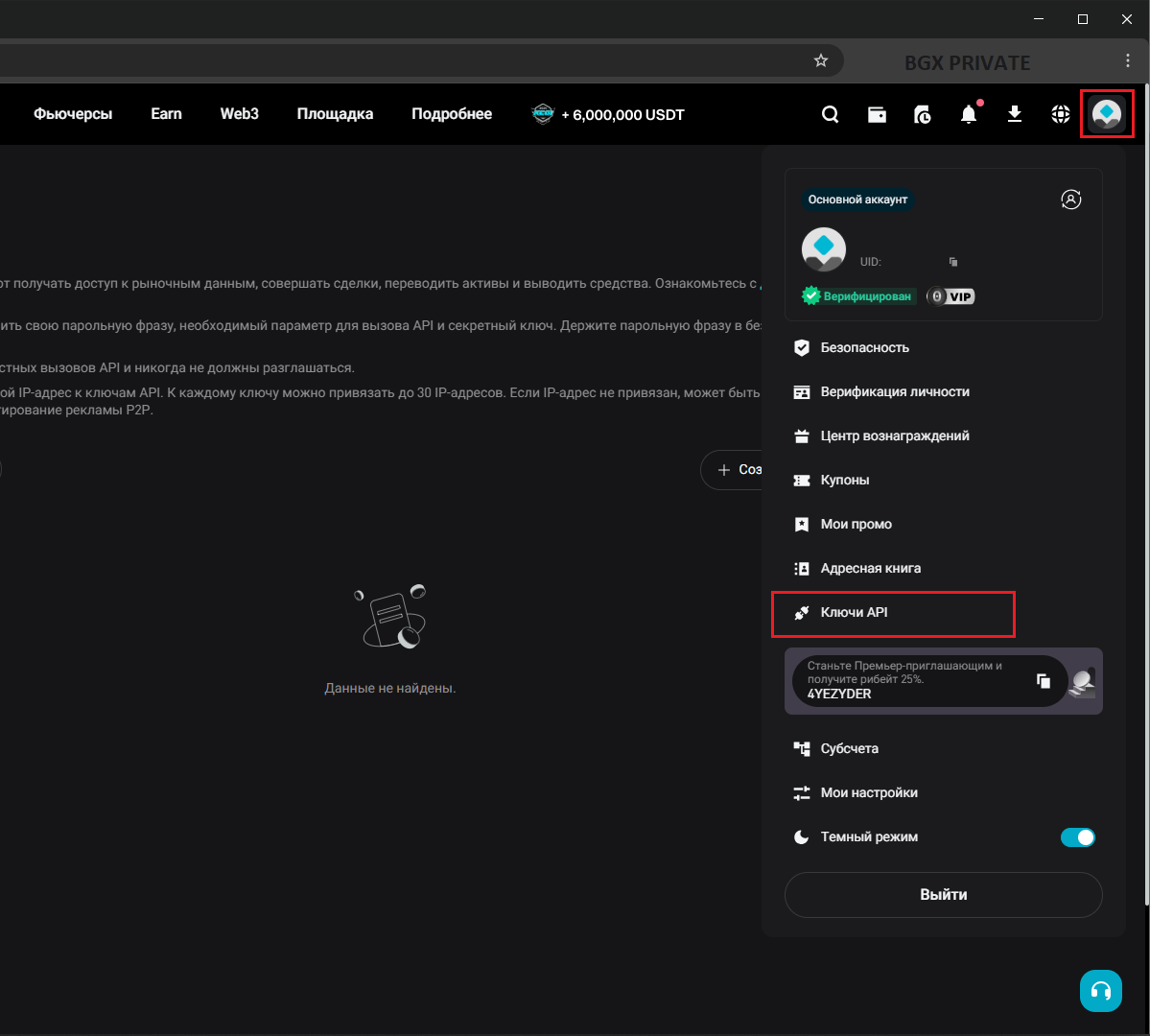Open Безопасность menu item
1150x1036 pixels.
[x=943, y=348]
